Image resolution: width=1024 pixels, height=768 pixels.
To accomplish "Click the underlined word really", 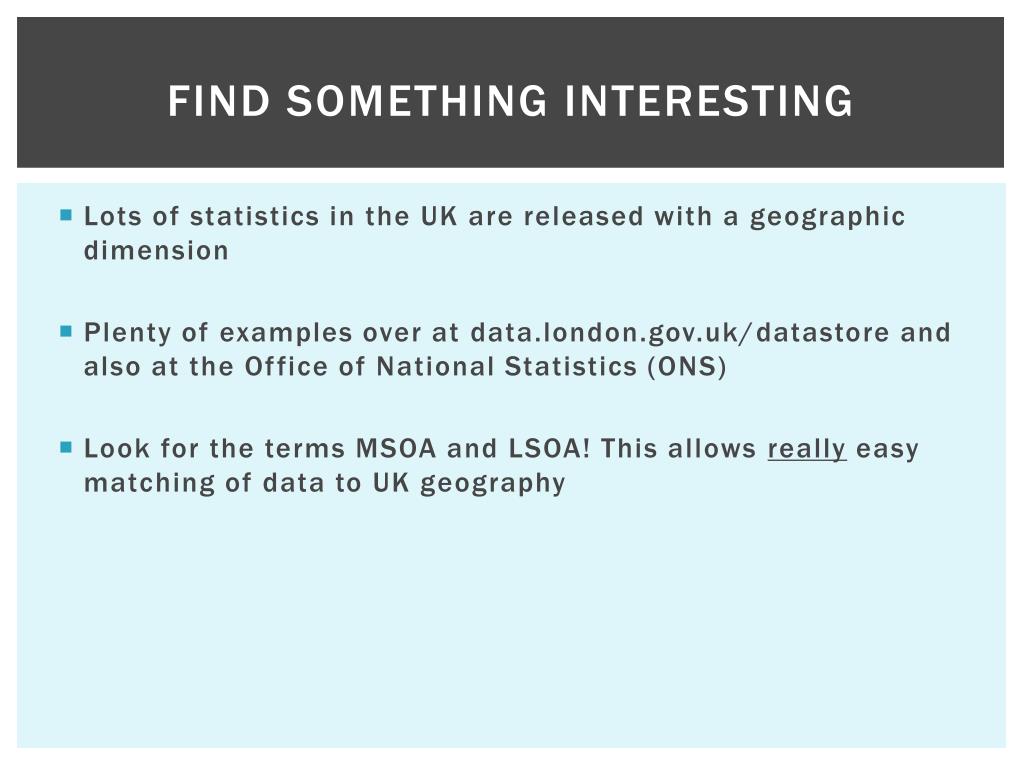I will pos(807,450).
